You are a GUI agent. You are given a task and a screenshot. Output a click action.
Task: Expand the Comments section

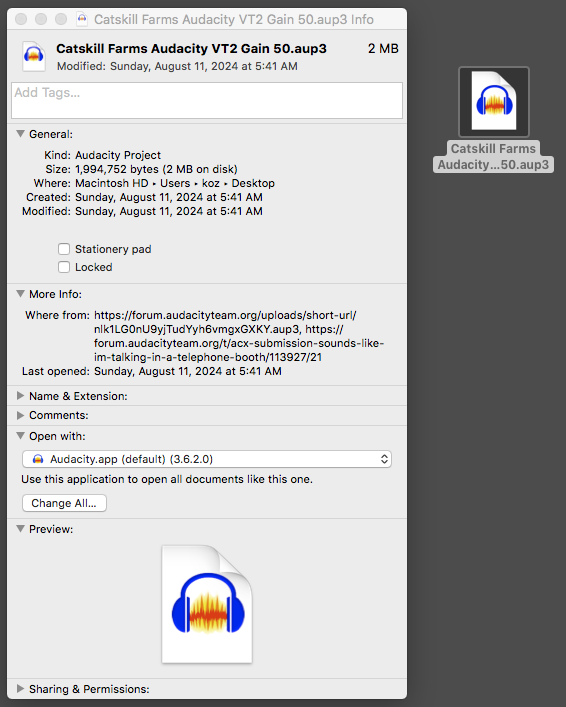(20, 415)
